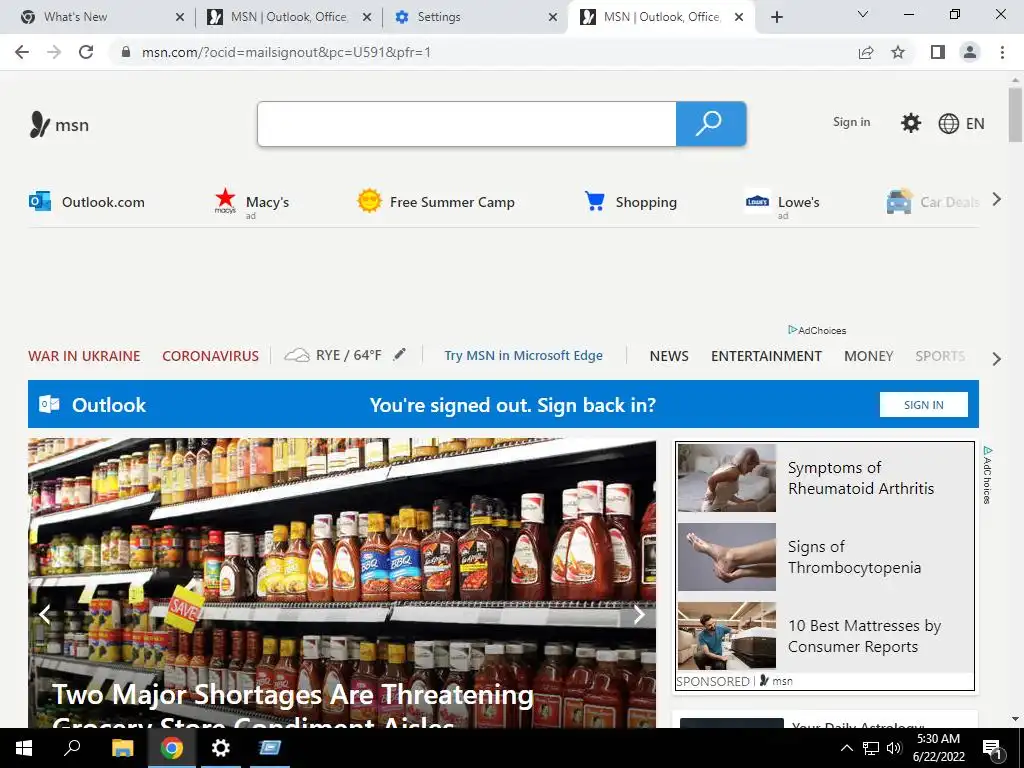
Task: Click the volume speaker tray icon
Action: [x=894, y=748]
